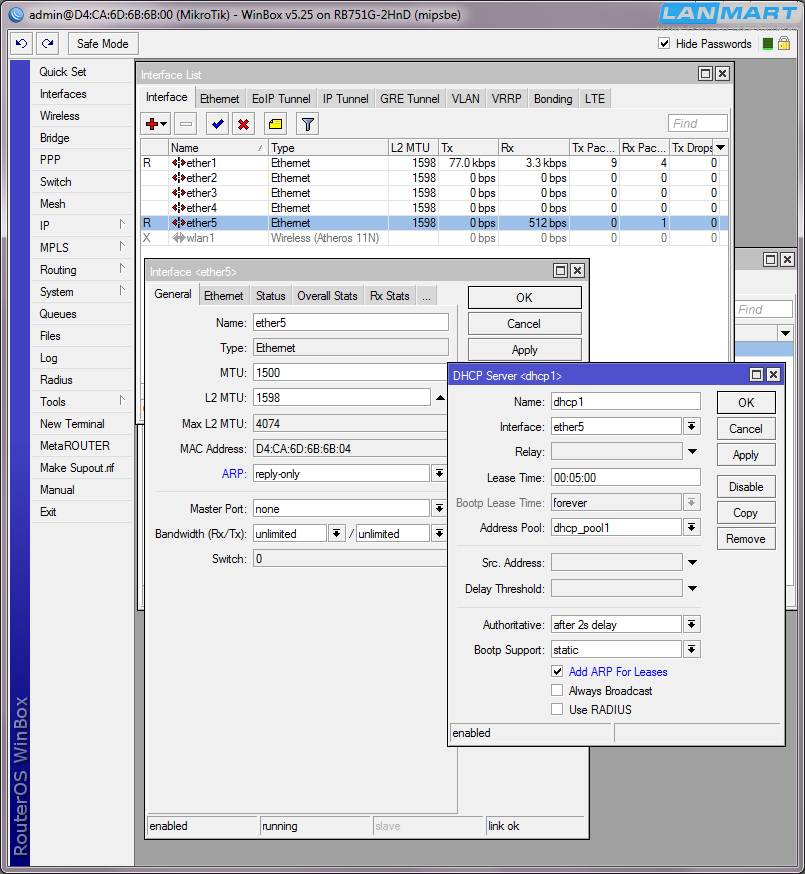The width and height of the screenshot is (805, 874).
Task: Enable the Always Broadcast checkbox
Action: pyautogui.click(x=557, y=691)
